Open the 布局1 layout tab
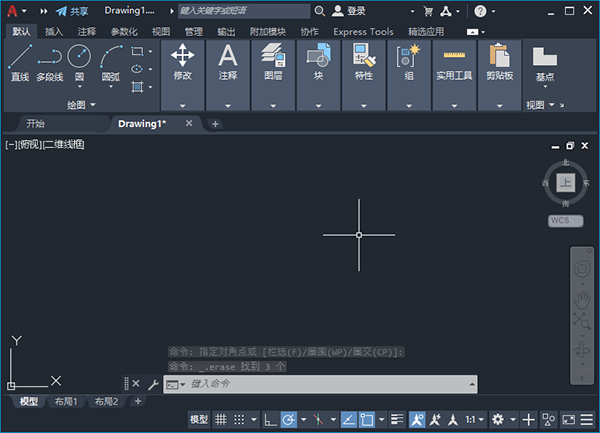This screenshot has height=433, width=600. [x=67, y=401]
